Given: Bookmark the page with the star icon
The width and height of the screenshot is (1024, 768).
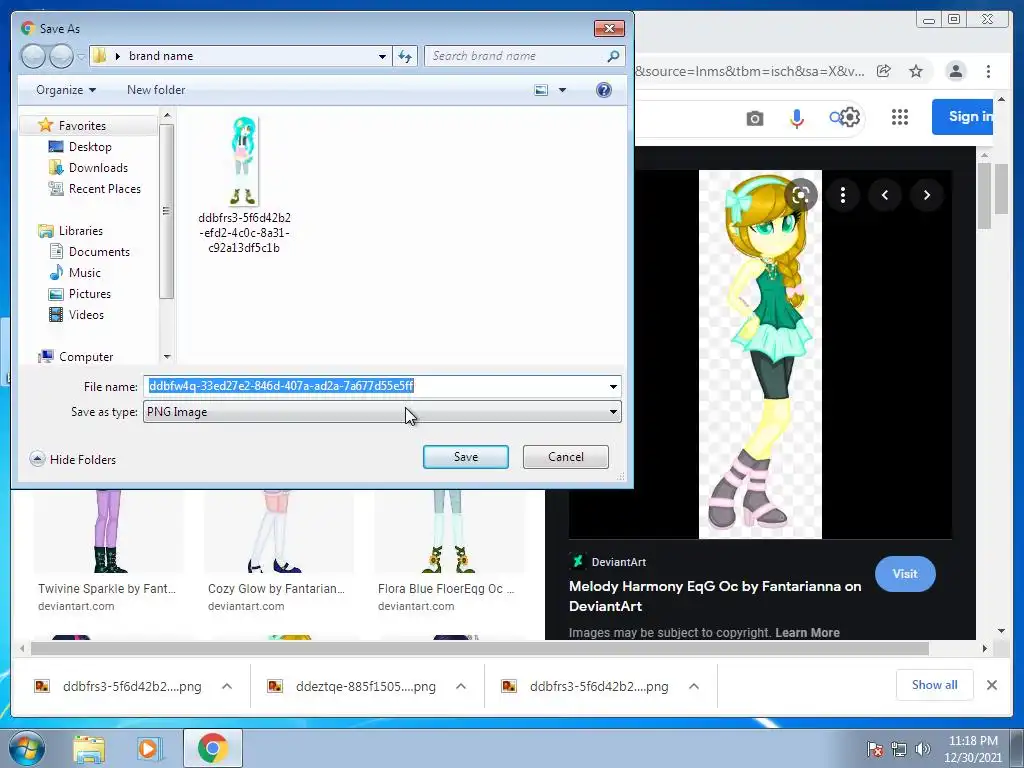Looking at the screenshot, I should coord(916,71).
